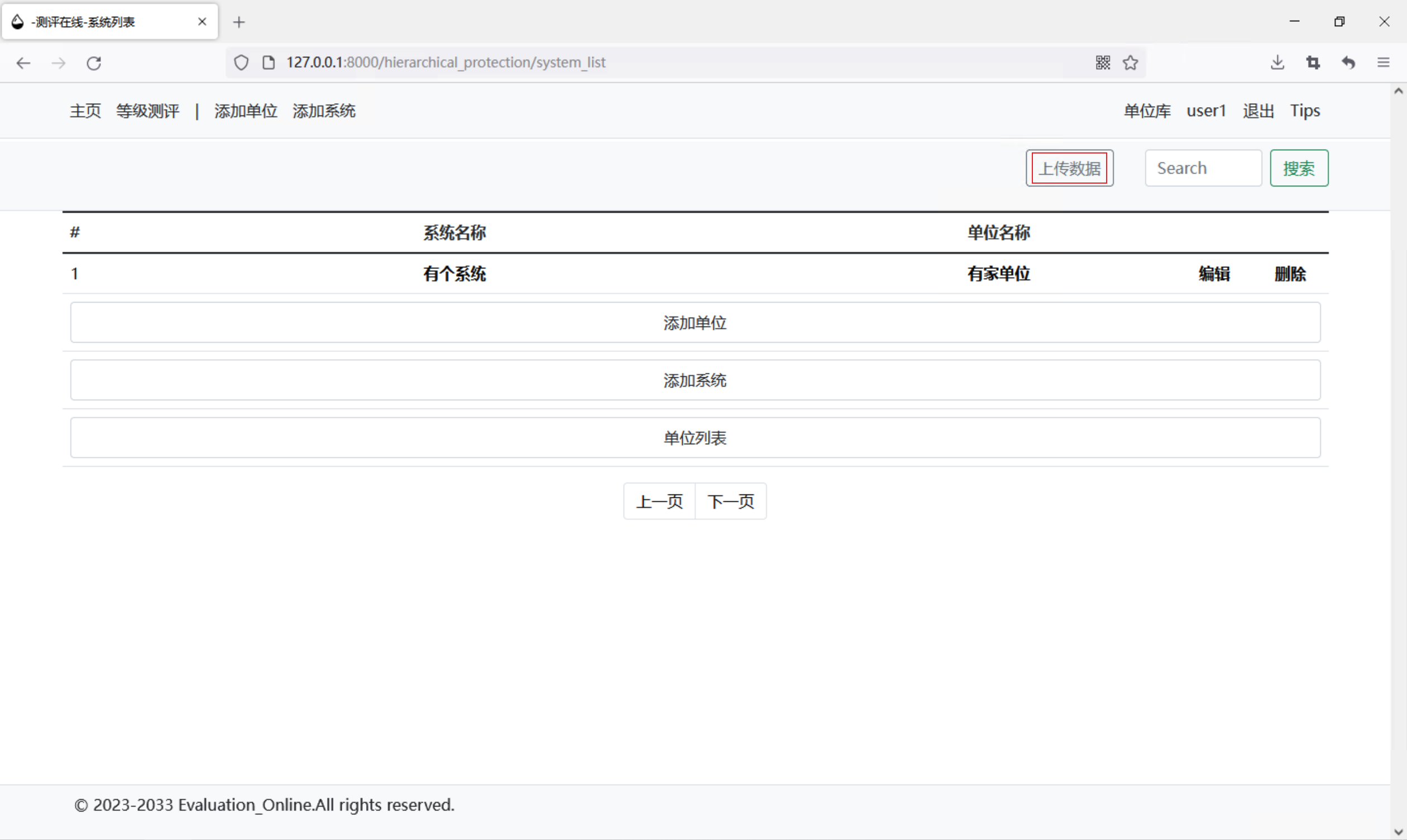Close the browser window
This screenshot has width=1407, height=840.
1384,22
